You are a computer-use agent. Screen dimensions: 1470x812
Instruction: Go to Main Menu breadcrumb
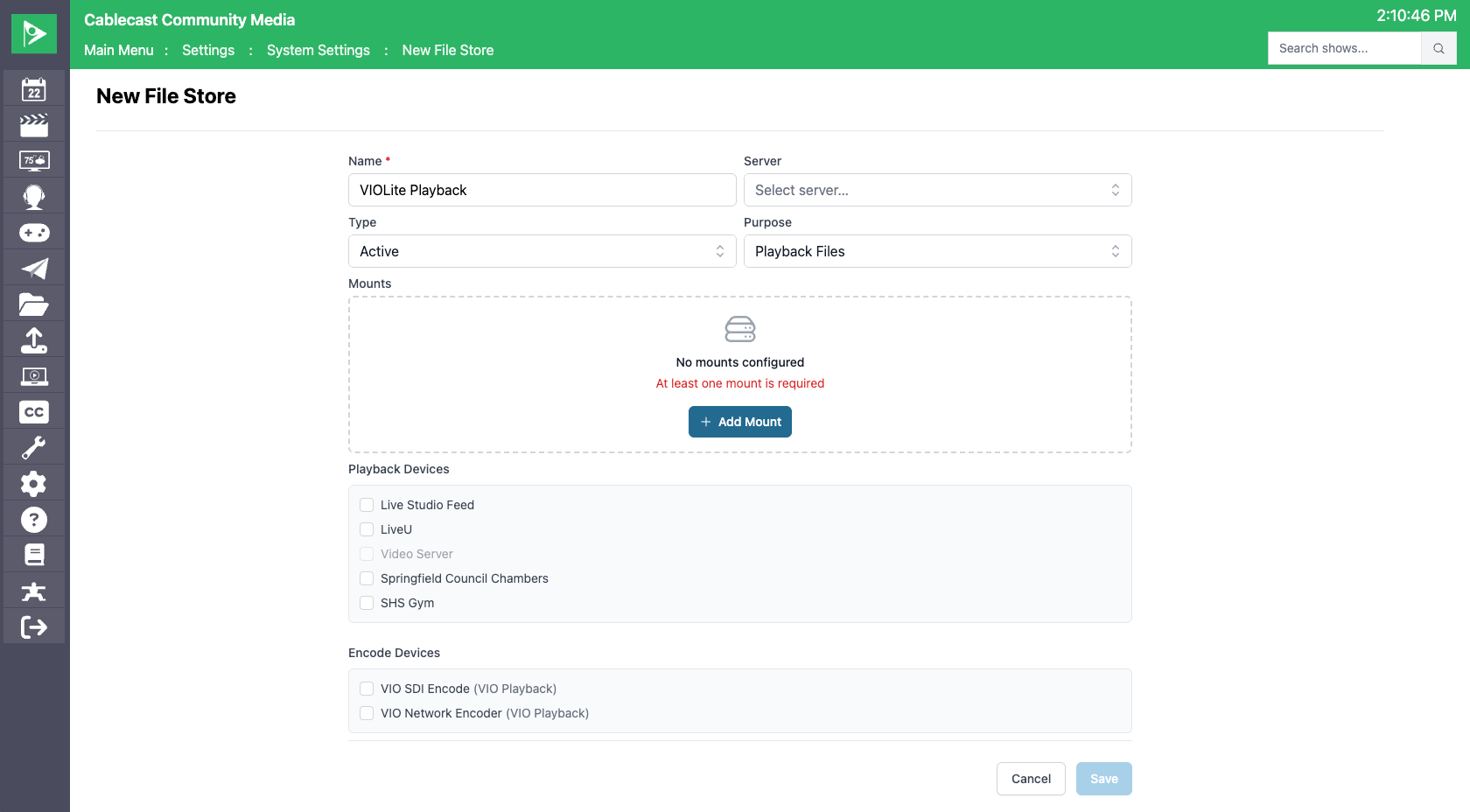pyautogui.click(x=119, y=50)
